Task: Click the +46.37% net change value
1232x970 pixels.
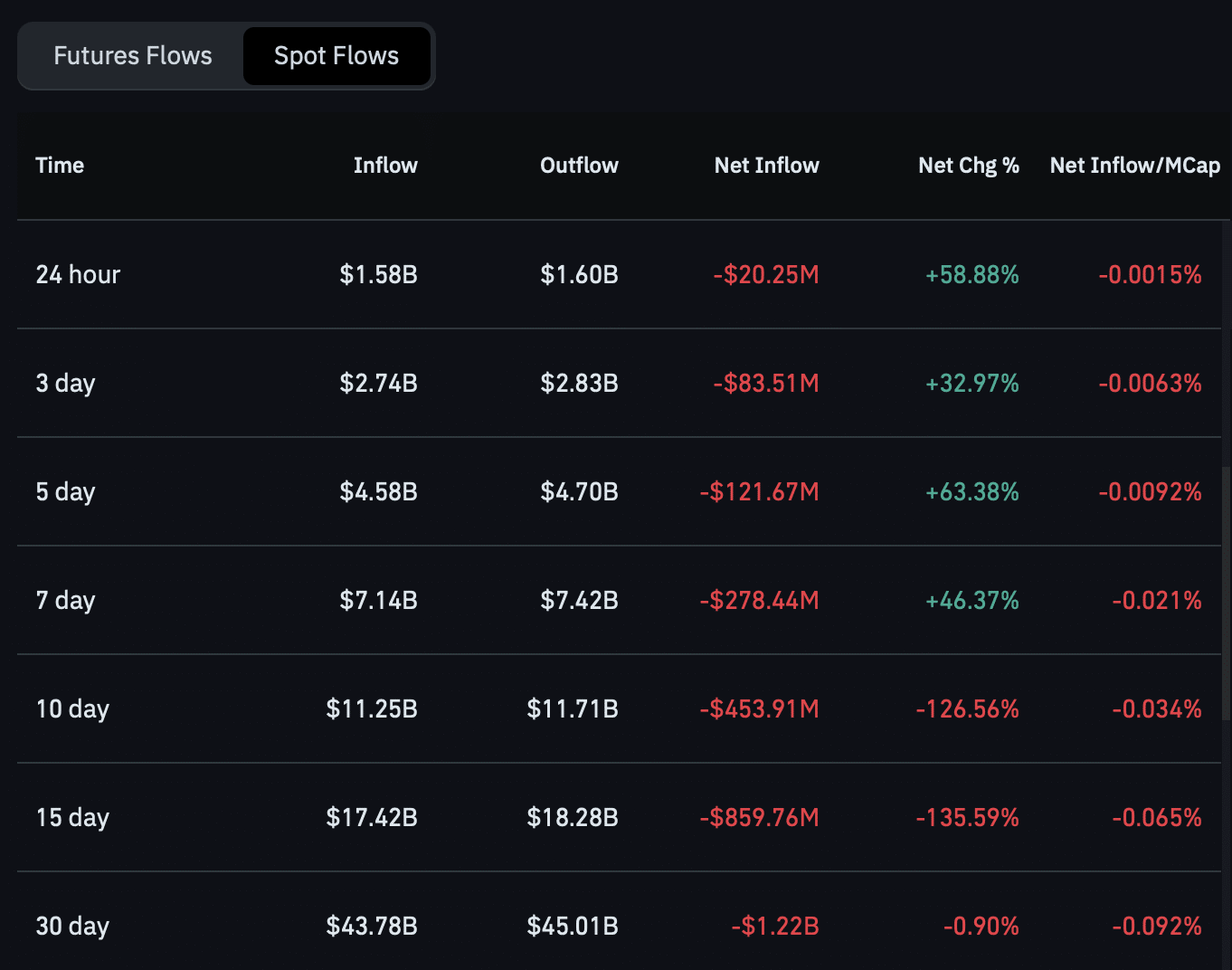Action: pyautogui.click(x=971, y=600)
